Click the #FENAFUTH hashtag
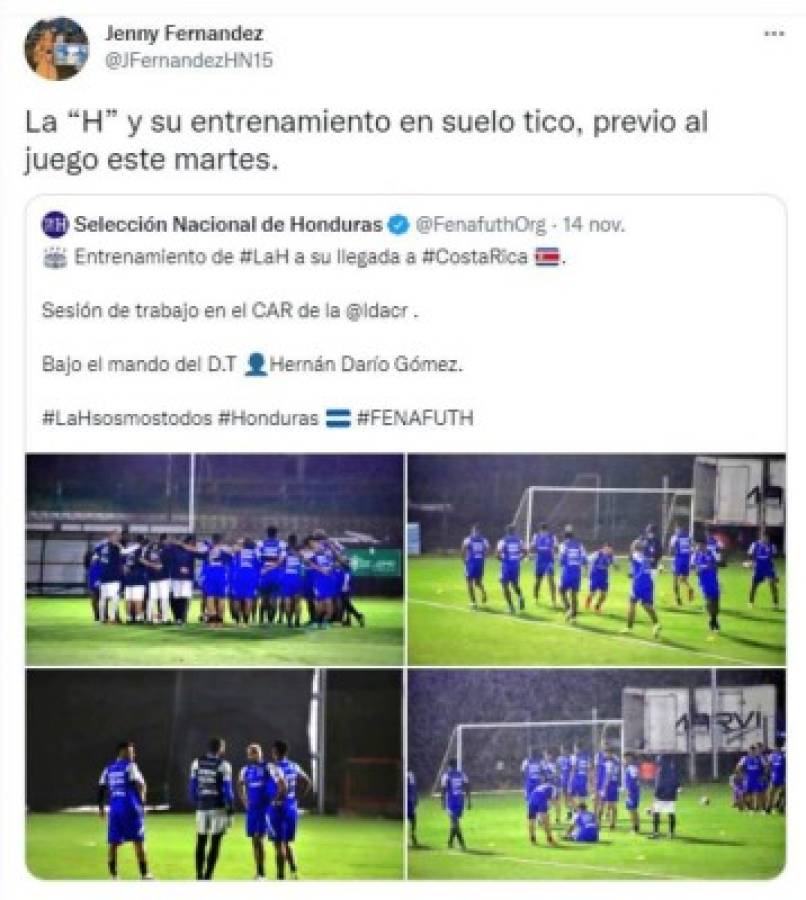Screen dimensions: 806x900 (x=415, y=418)
